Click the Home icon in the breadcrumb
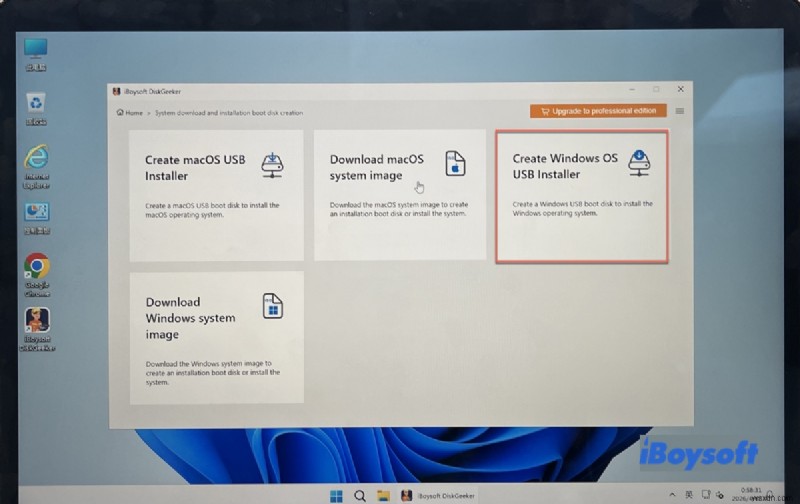 (120, 112)
